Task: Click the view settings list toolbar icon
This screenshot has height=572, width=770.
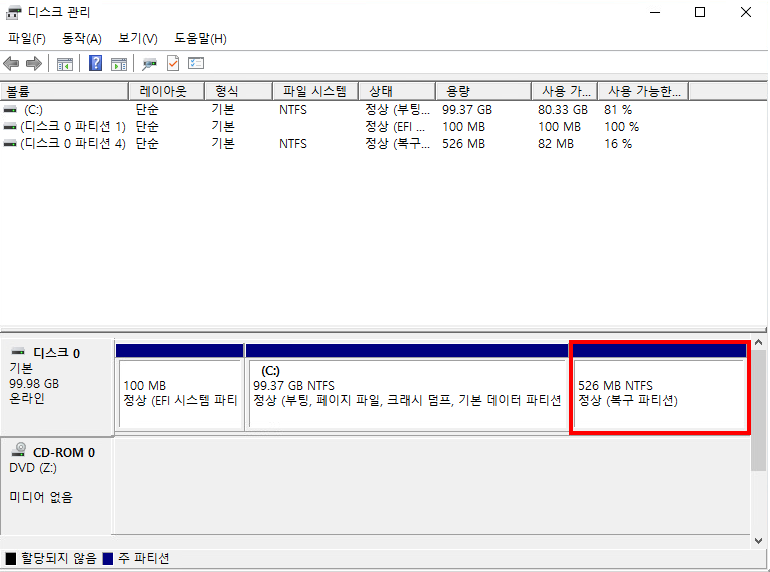Action: [x=196, y=63]
